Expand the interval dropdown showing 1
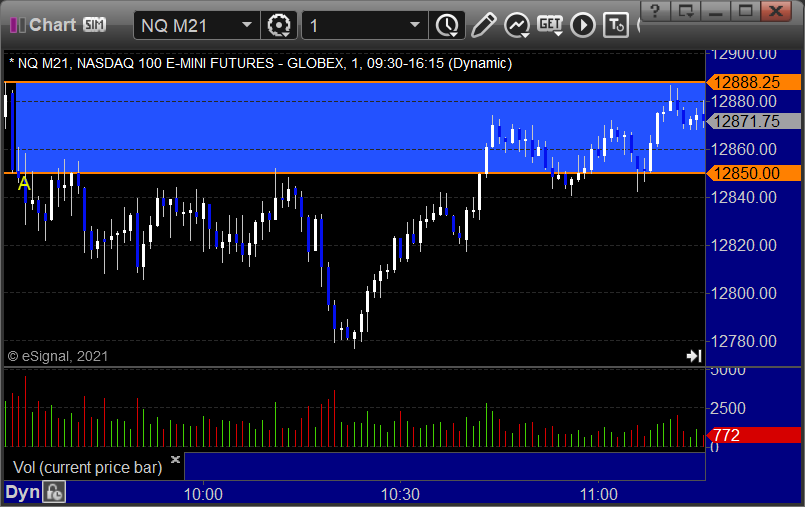Image resolution: width=805 pixels, height=507 pixels. [x=415, y=25]
